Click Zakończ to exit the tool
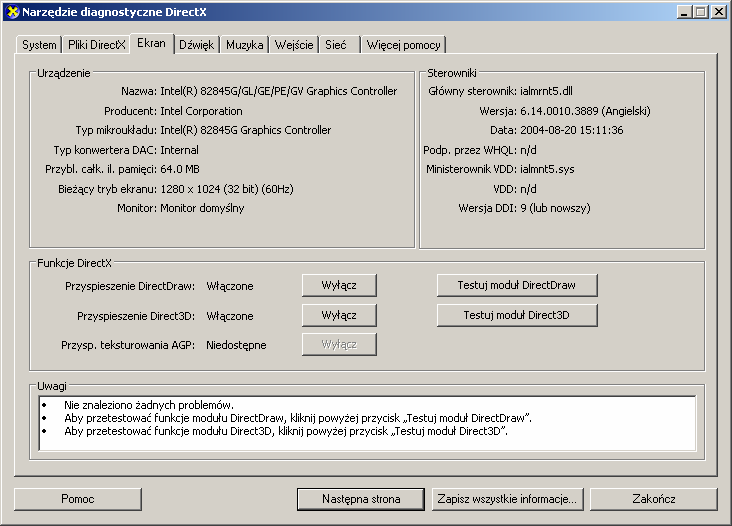 (654, 499)
